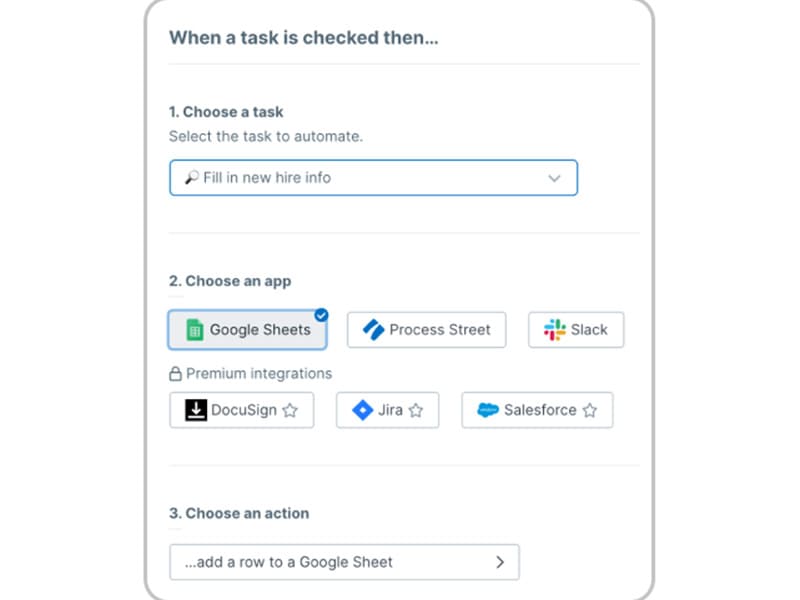The height and width of the screenshot is (600, 800).
Task: Select the Slack app button
Action: click(576, 330)
